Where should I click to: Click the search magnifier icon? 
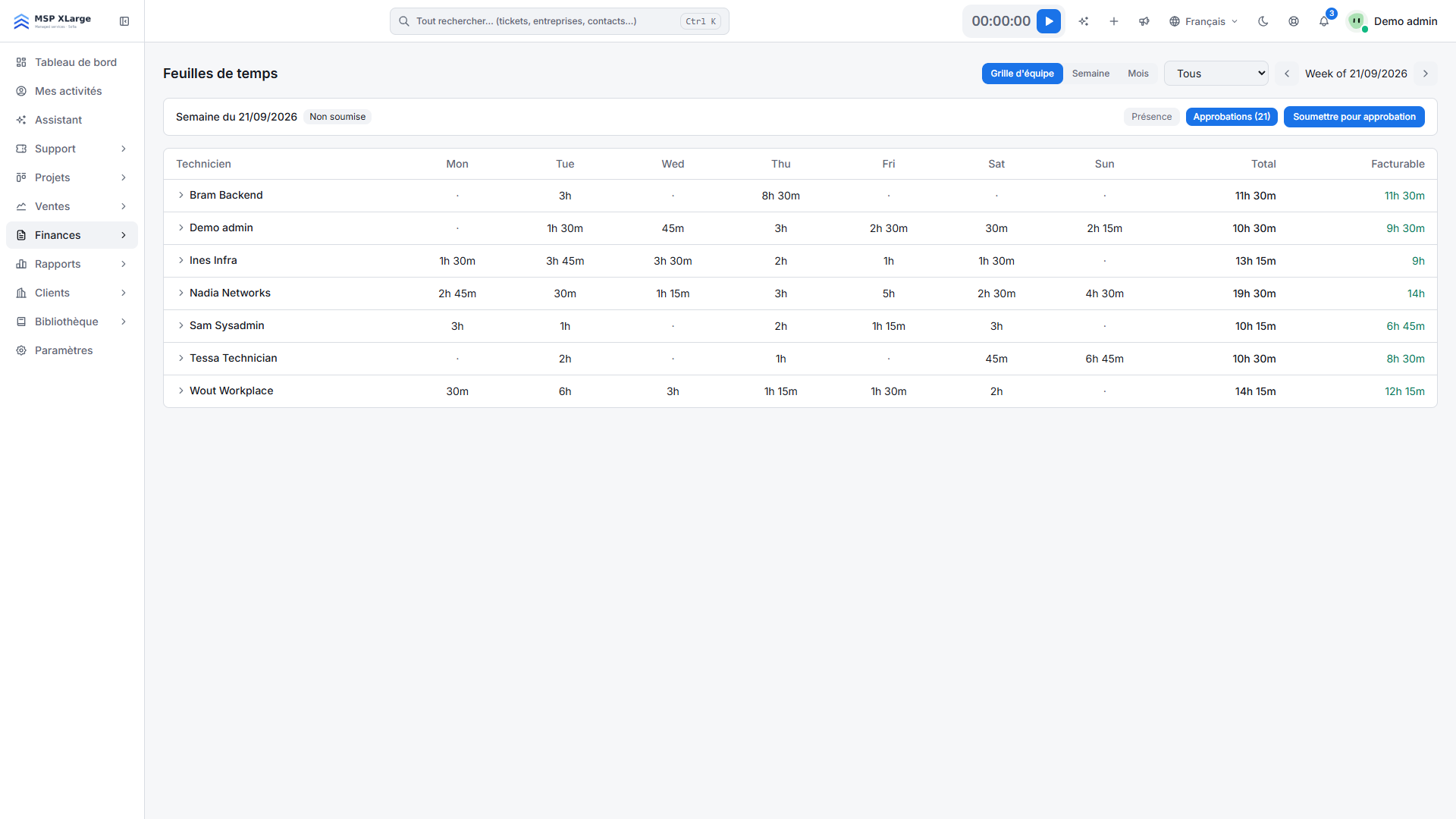[x=404, y=21]
